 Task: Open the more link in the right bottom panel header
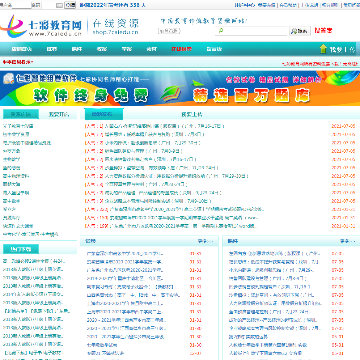click(x=348, y=241)
